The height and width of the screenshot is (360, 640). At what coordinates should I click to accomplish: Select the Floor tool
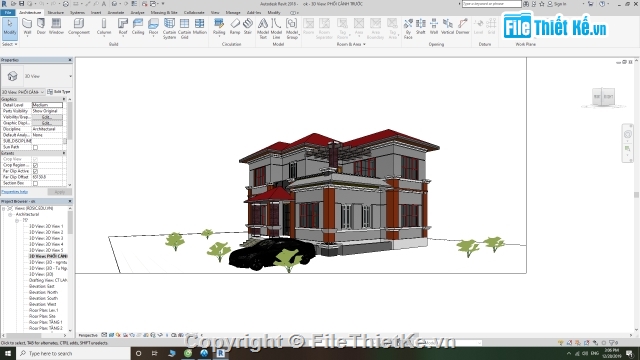(x=153, y=27)
